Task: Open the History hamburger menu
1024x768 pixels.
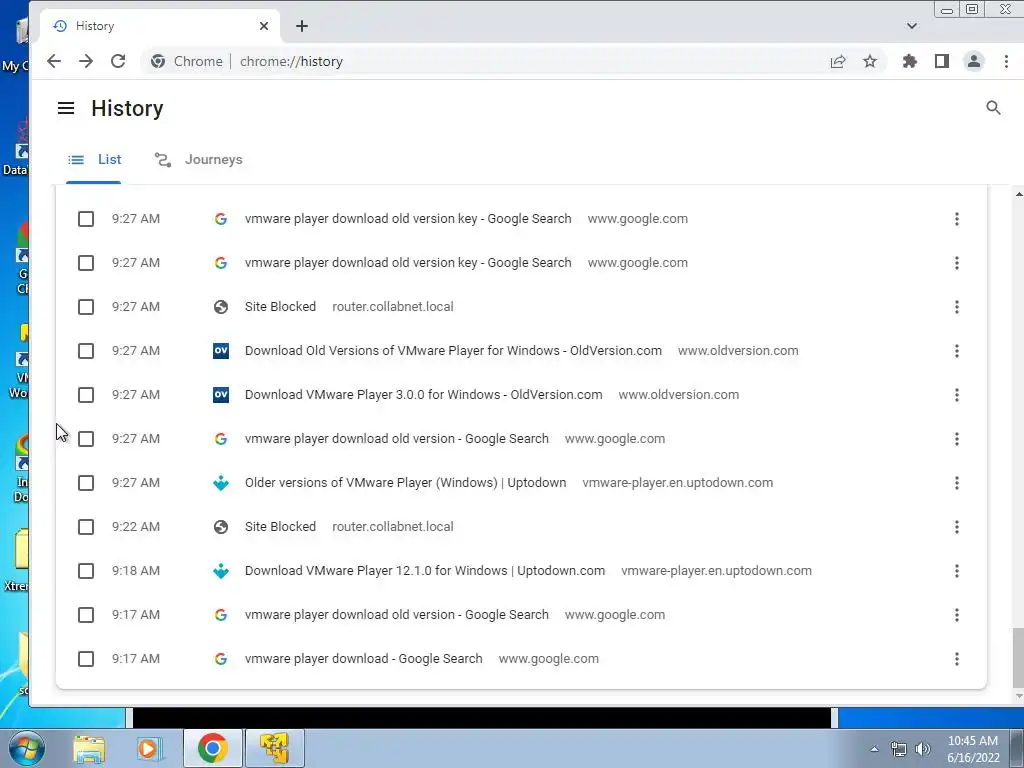Action: [66, 108]
